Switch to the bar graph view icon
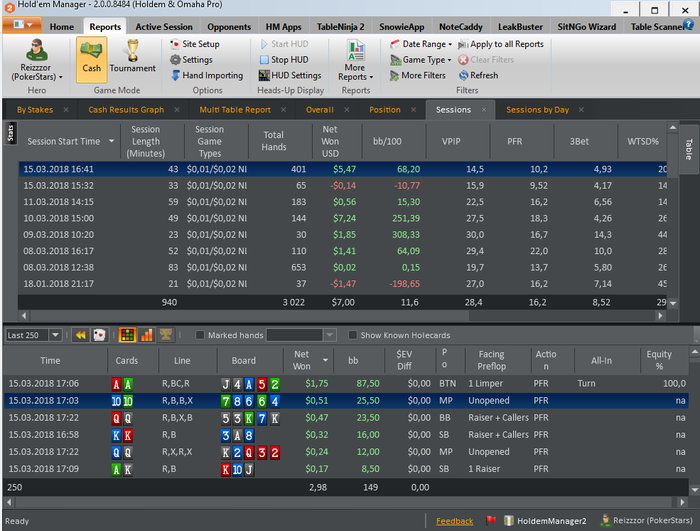The width and height of the screenshot is (700, 531). point(146,335)
